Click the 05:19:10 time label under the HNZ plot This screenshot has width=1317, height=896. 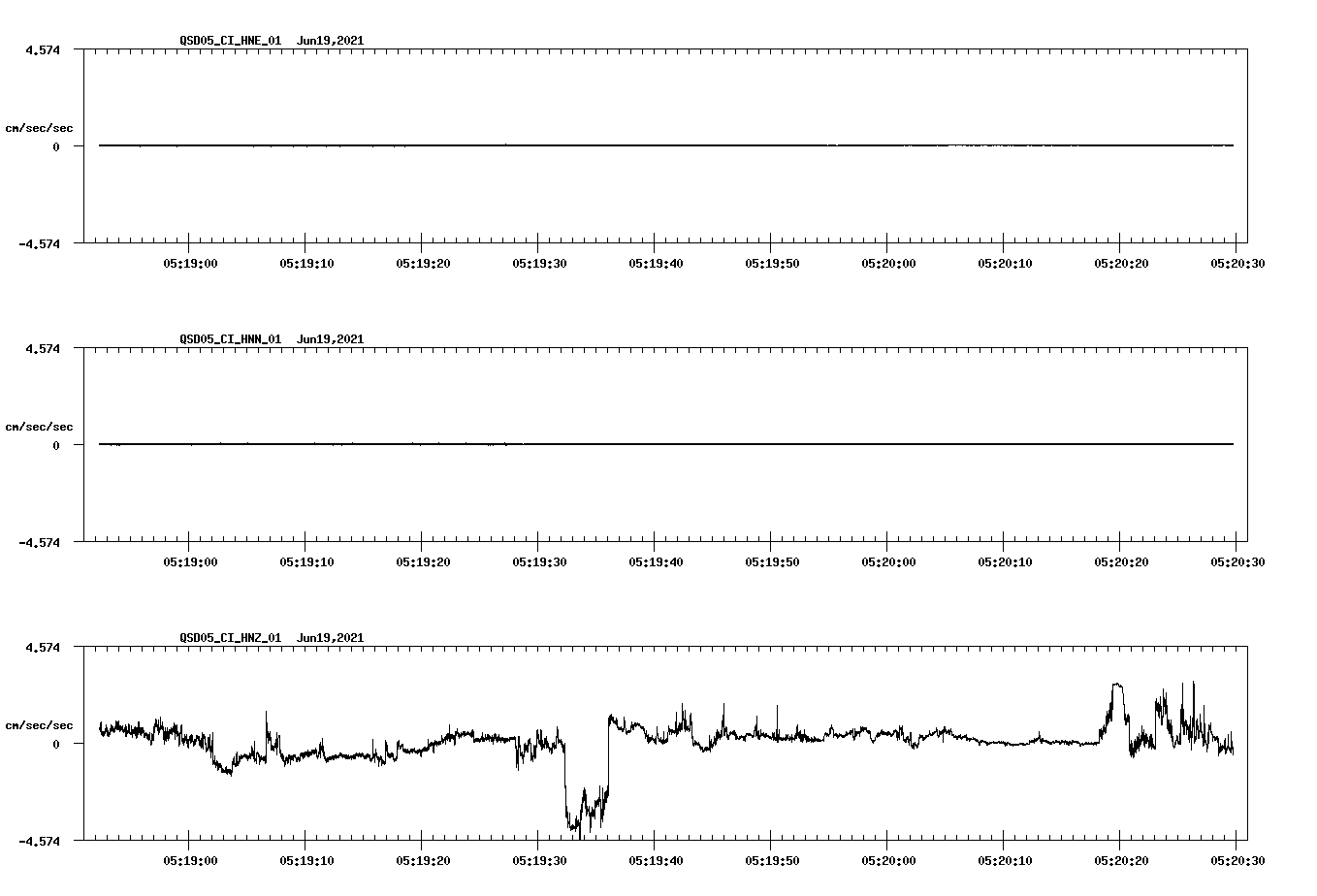(306, 861)
